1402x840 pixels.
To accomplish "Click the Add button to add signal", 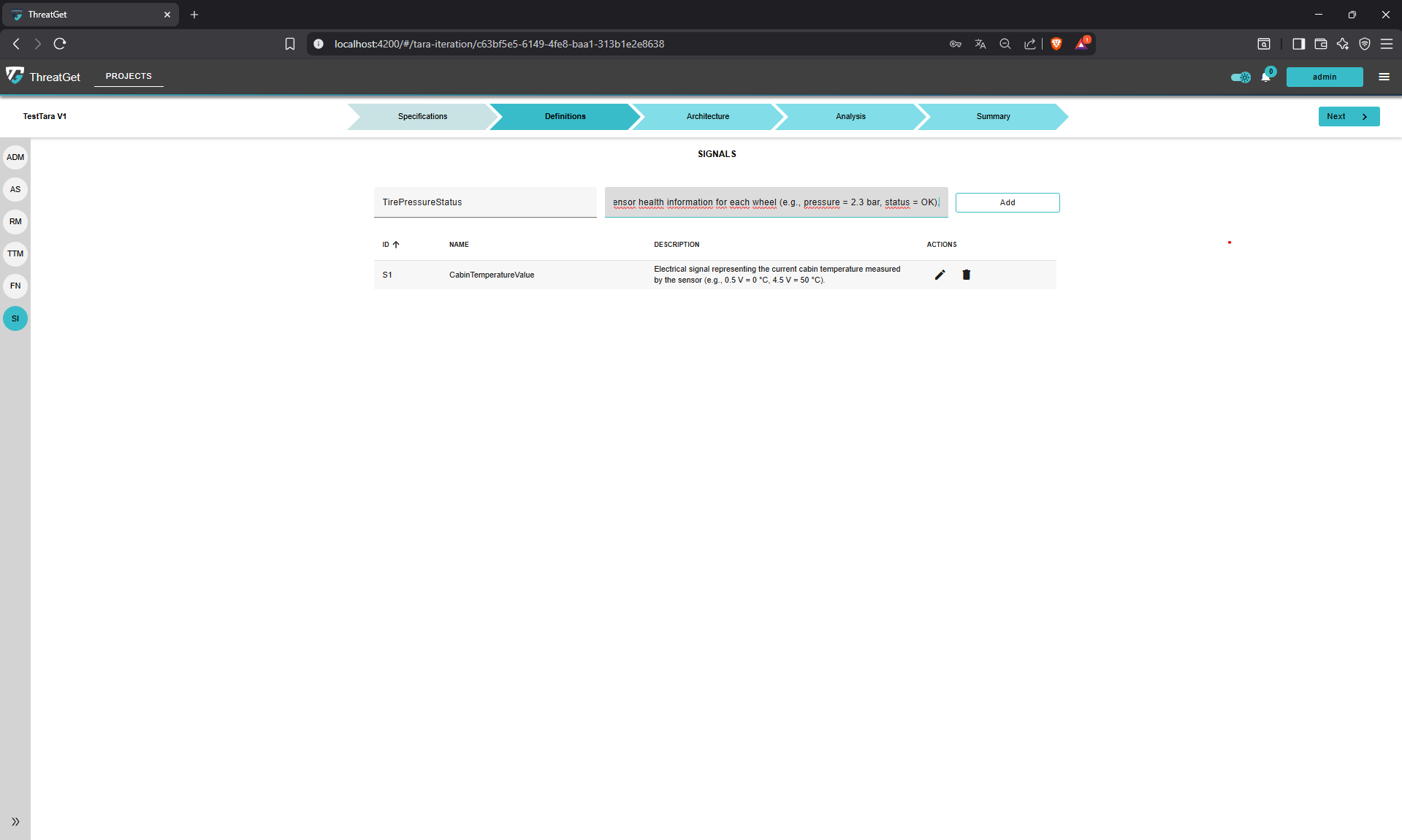I will click(1007, 202).
